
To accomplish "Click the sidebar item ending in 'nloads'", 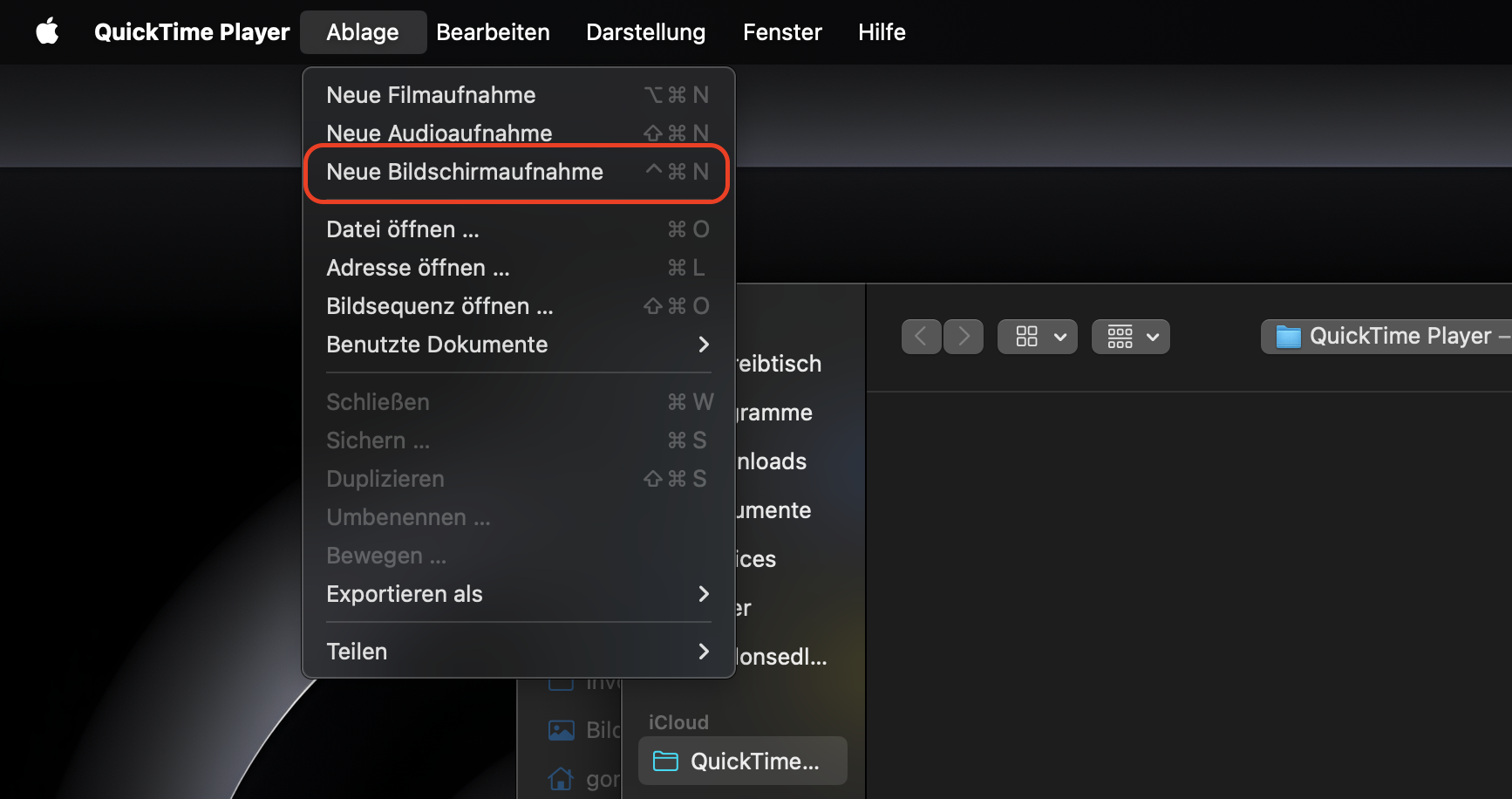I will (x=772, y=461).
